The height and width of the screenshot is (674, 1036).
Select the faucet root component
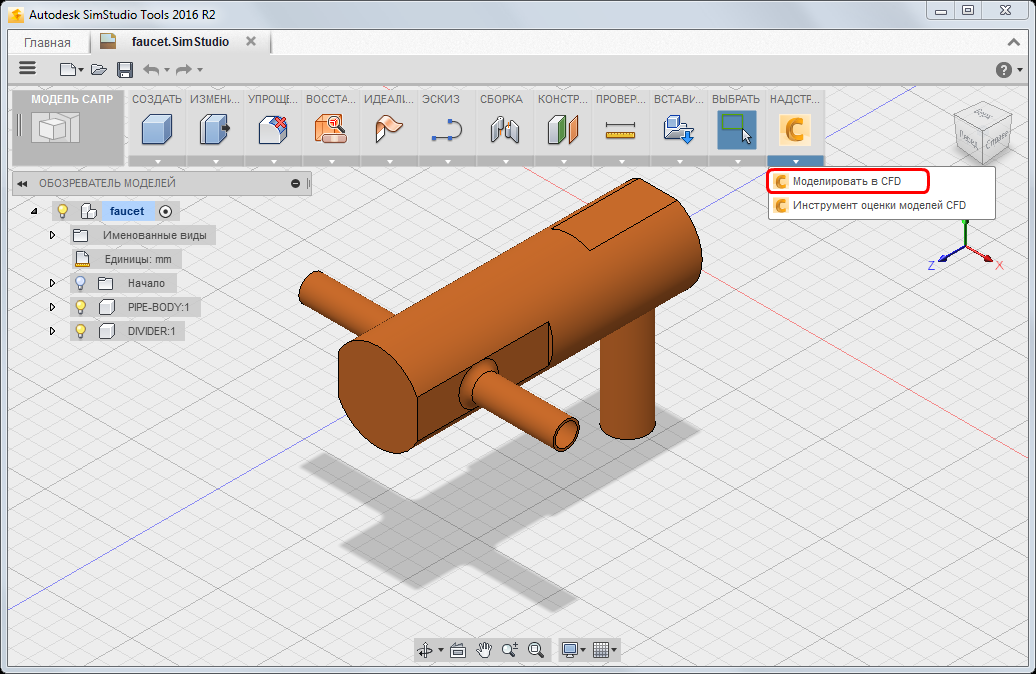127,211
